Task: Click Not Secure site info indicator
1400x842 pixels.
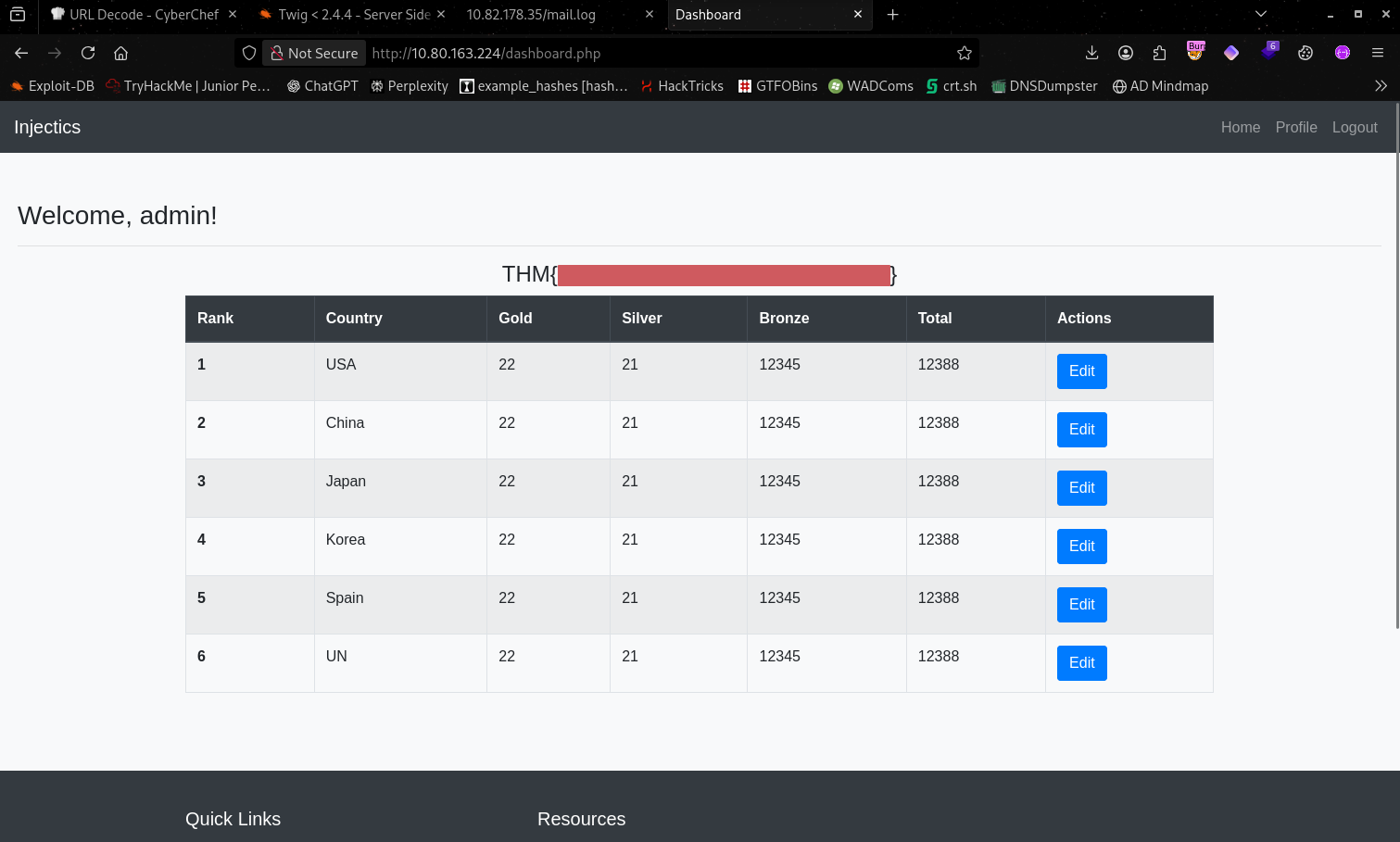Action: tap(314, 53)
